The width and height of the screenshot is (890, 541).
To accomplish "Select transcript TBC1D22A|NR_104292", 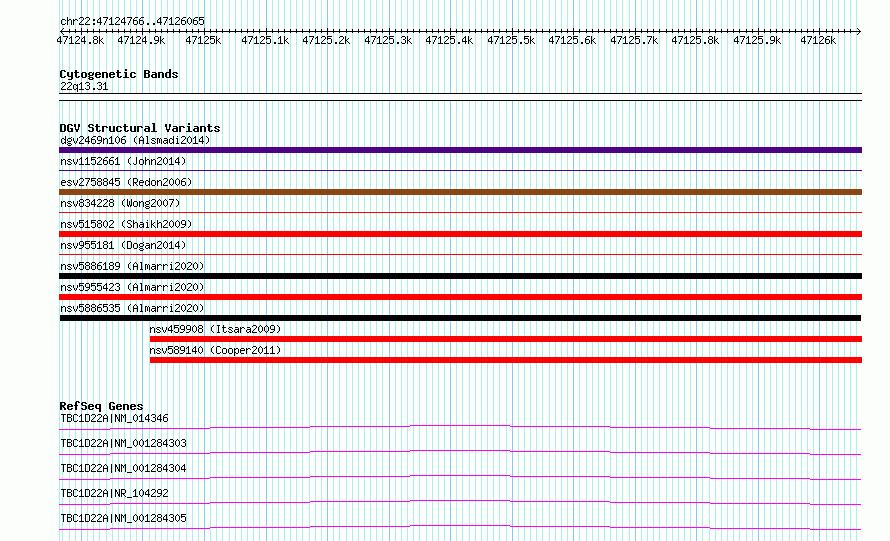I will (x=115, y=493).
